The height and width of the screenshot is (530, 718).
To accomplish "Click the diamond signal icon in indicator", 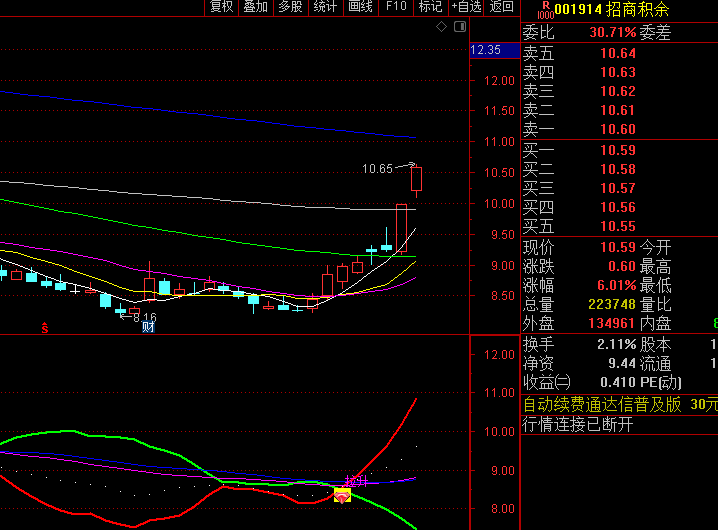I will [342, 496].
